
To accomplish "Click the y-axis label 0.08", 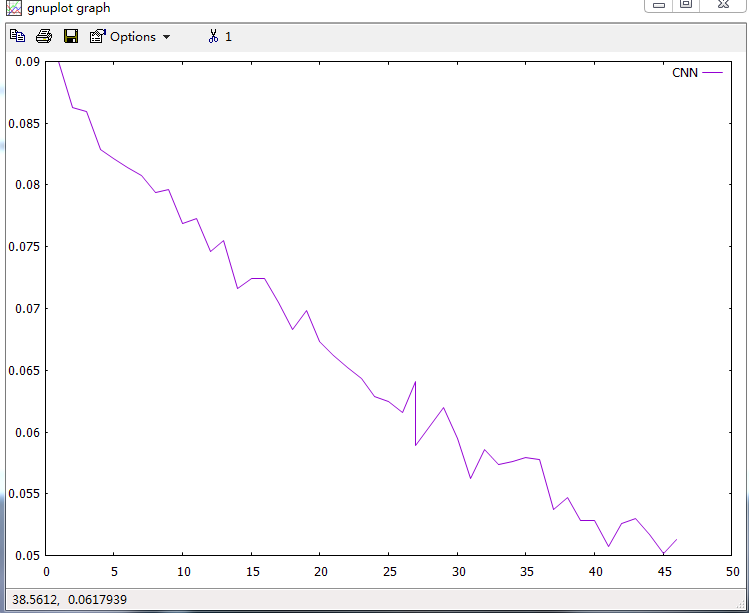I will [27, 185].
